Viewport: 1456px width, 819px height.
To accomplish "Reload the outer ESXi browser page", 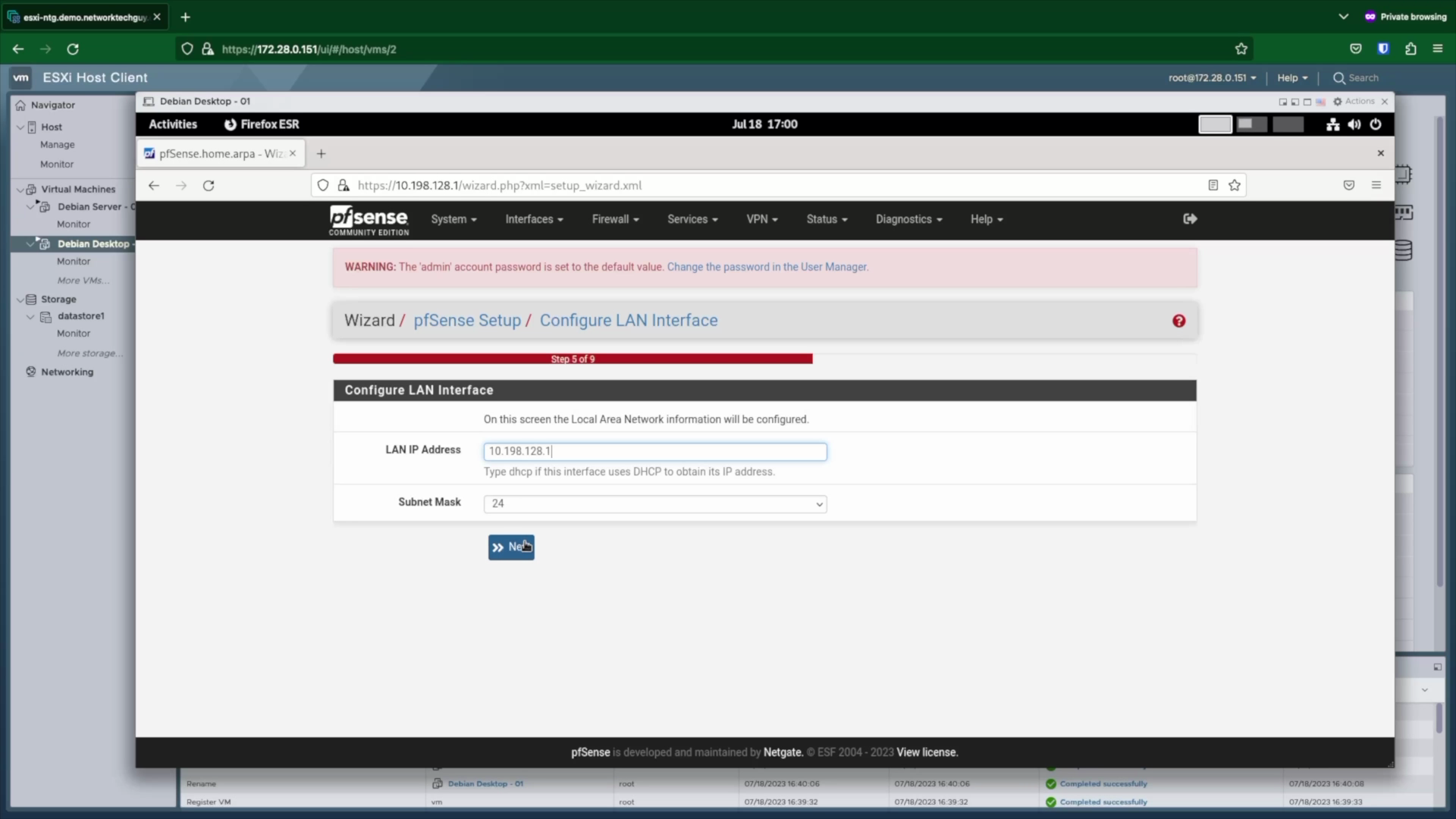I will pyautogui.click(x=73, y=49).
